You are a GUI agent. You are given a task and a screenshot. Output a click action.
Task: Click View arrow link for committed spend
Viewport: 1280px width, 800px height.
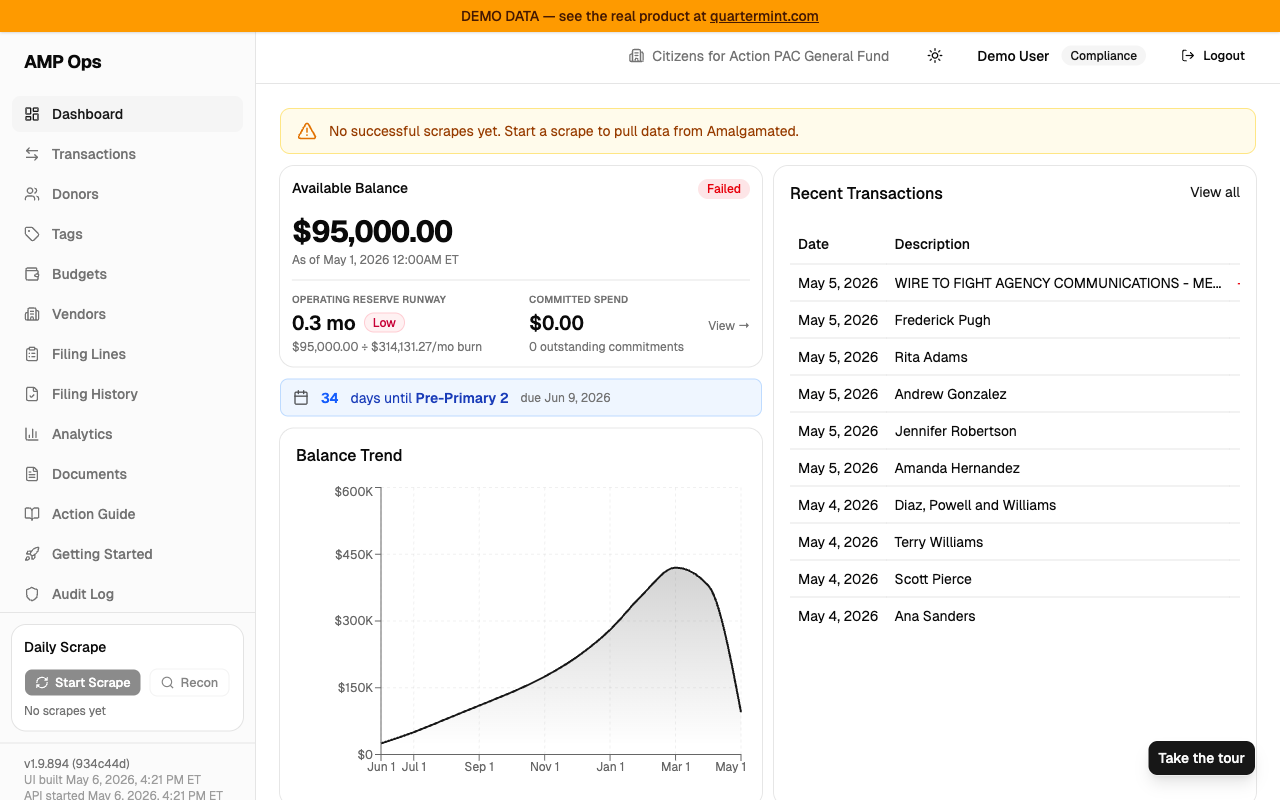coord(729,325)
